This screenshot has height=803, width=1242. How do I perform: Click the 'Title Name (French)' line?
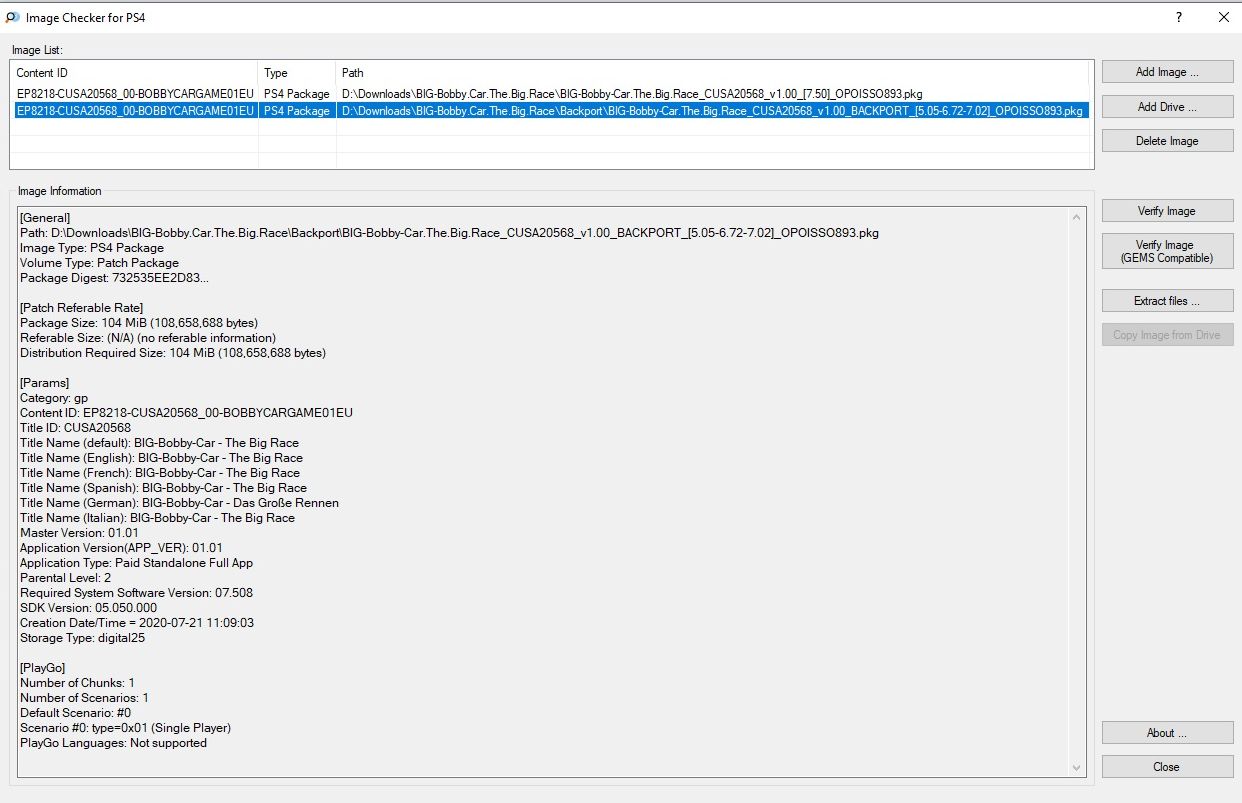[x=160, y=473]
